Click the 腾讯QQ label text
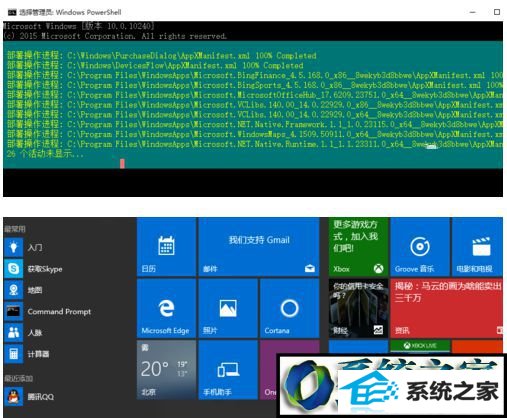The height and width of the screenshot is (418, 507). pos(41,397)
